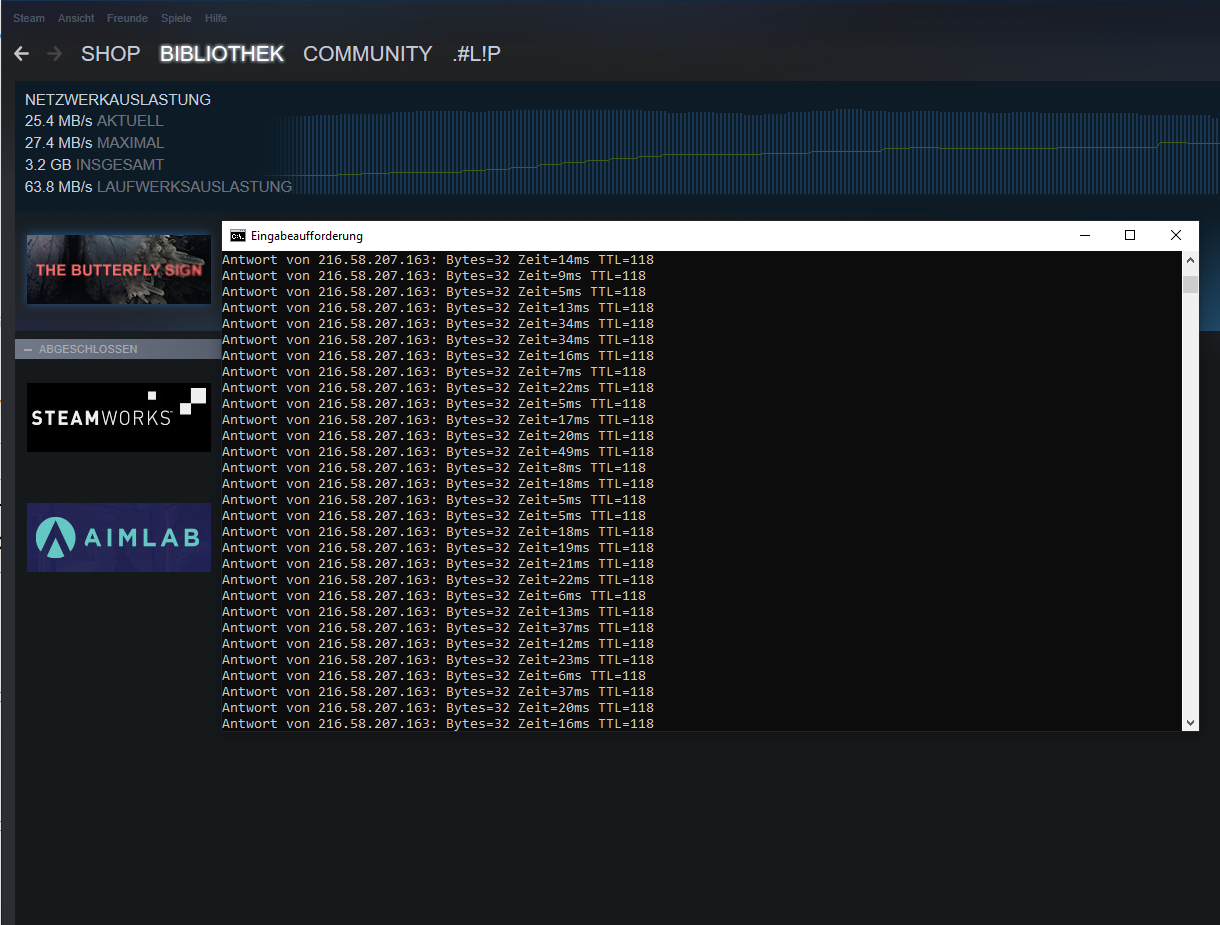Go back with the left arrow

click(x=21, y=54)
